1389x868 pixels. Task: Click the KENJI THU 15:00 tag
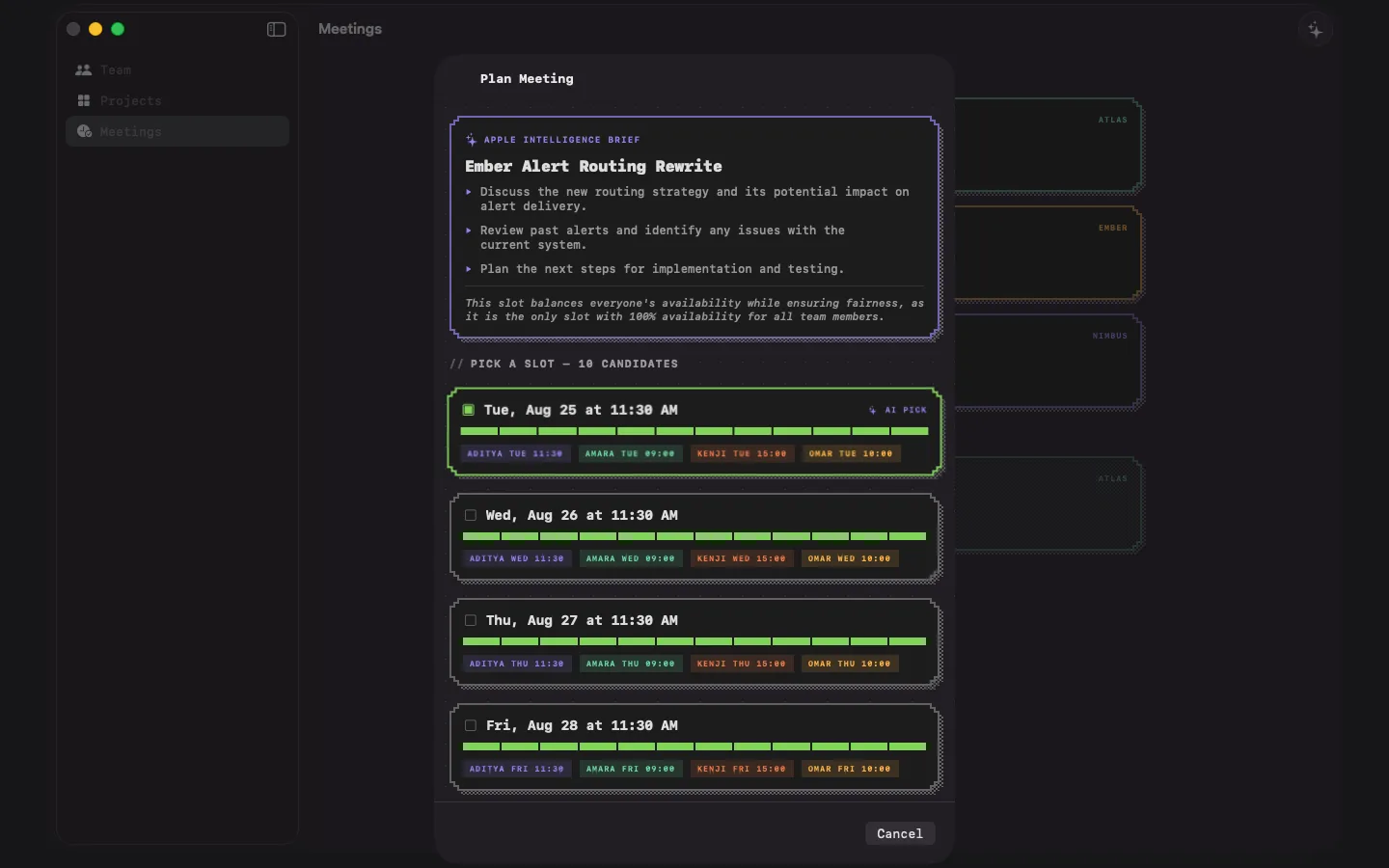[742, 664]
